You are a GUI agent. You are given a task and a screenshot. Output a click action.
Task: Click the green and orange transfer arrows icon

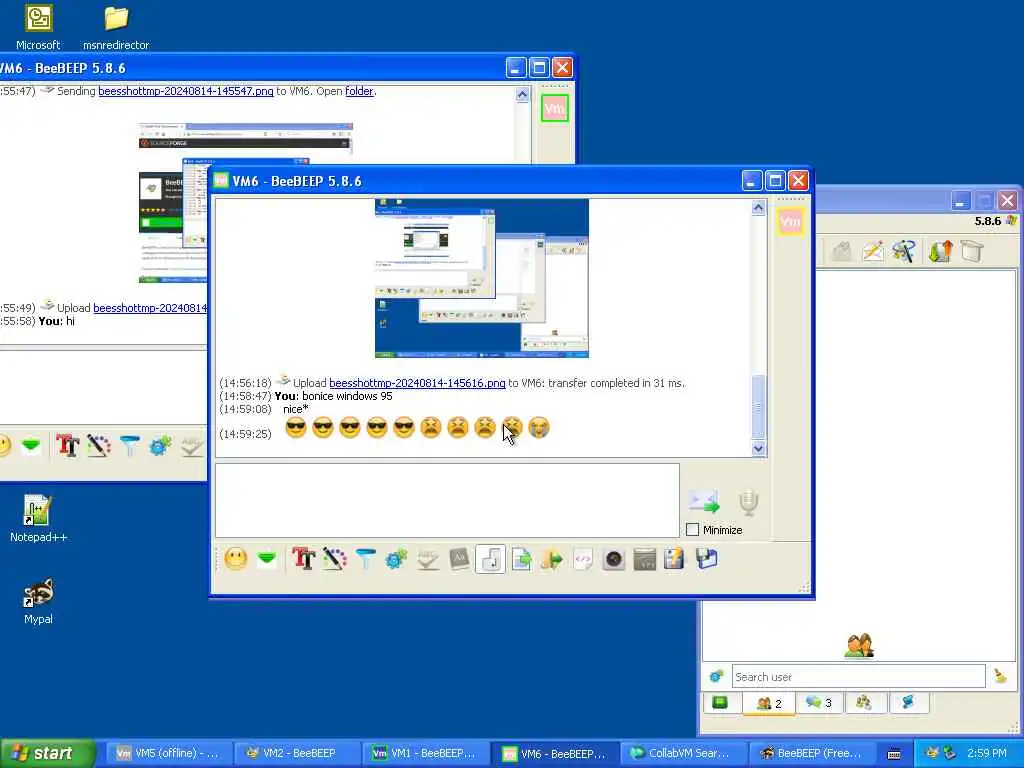940,251
